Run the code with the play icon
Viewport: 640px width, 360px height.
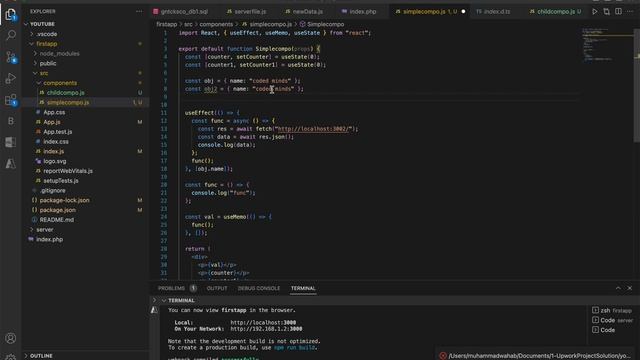pos(595,12)
